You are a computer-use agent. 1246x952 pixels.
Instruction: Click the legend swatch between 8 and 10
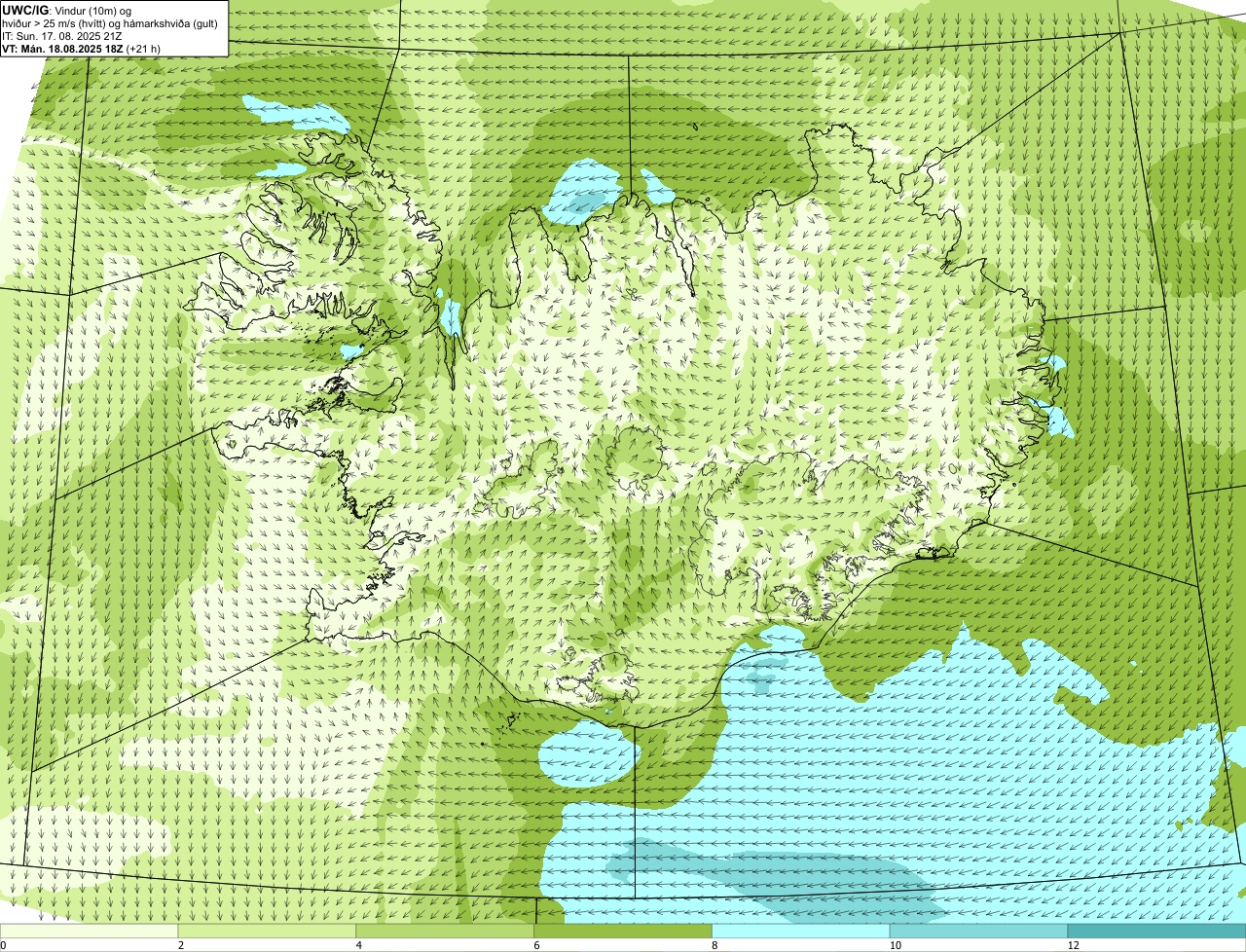pyautogui.click(x=802, y=931)
